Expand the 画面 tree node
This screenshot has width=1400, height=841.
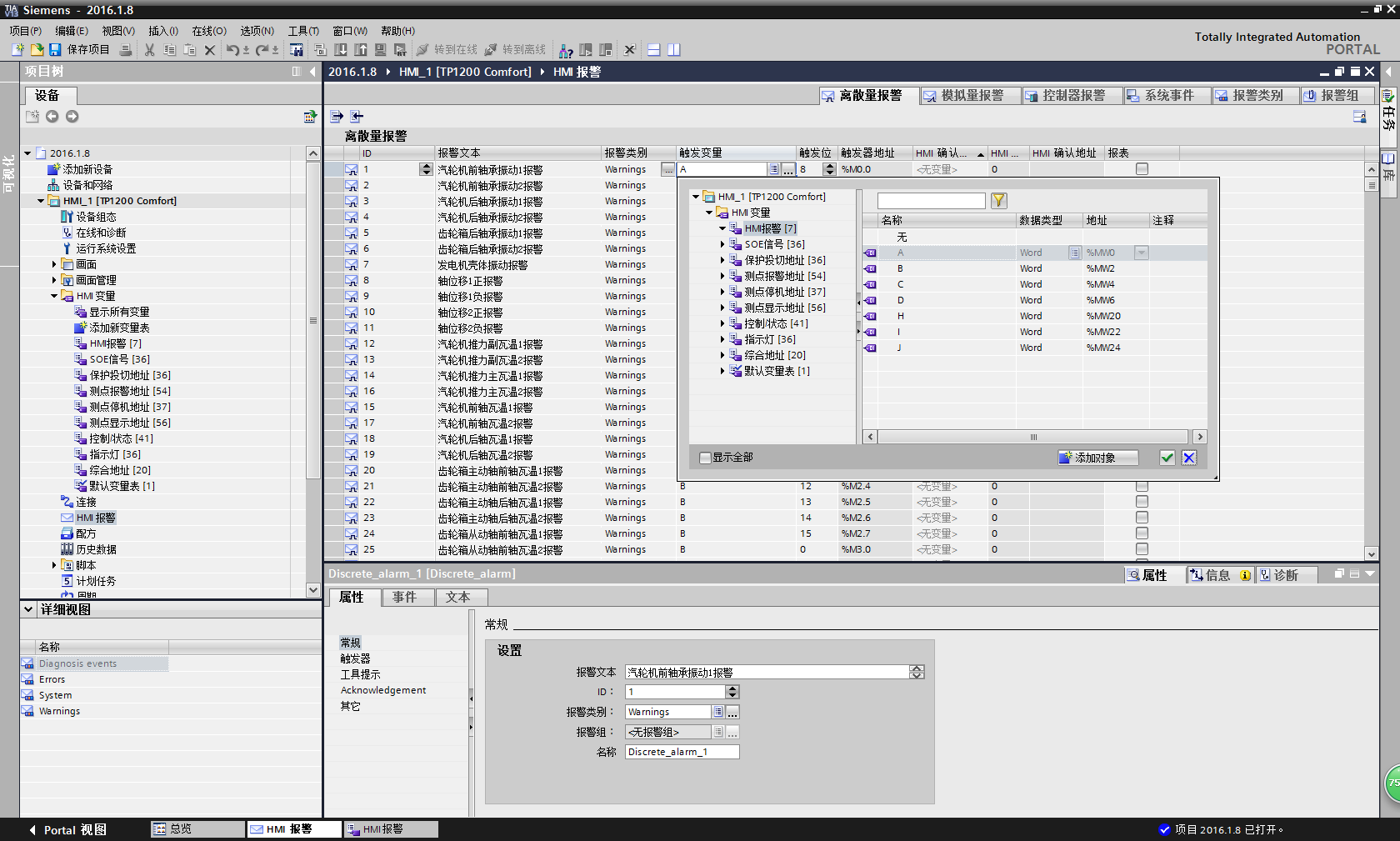[54, 264]
